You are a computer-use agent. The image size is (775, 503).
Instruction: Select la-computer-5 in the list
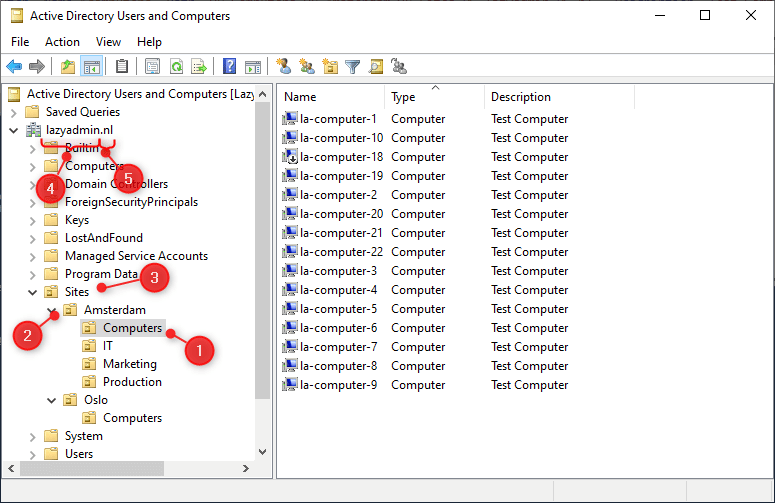[x=339, y=309]
